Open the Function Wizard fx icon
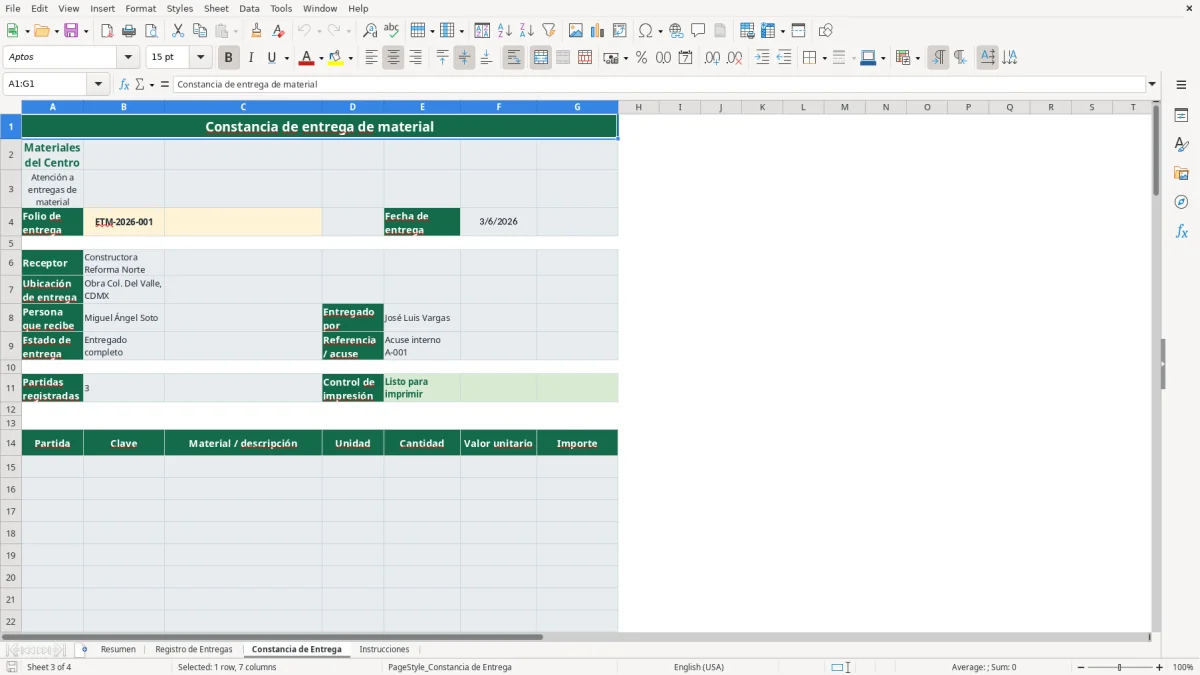The height and width of the screenshot is (675, 1200). (124, 85)
